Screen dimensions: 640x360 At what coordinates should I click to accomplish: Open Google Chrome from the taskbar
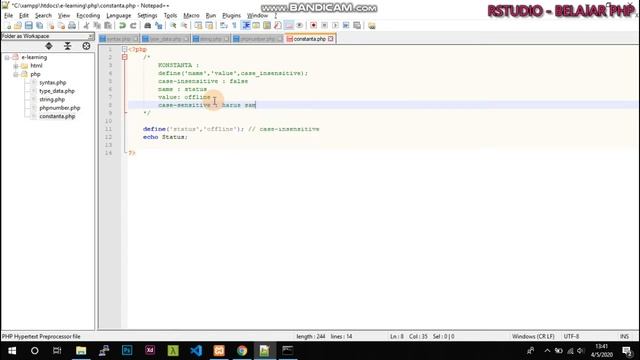[242, 351]
